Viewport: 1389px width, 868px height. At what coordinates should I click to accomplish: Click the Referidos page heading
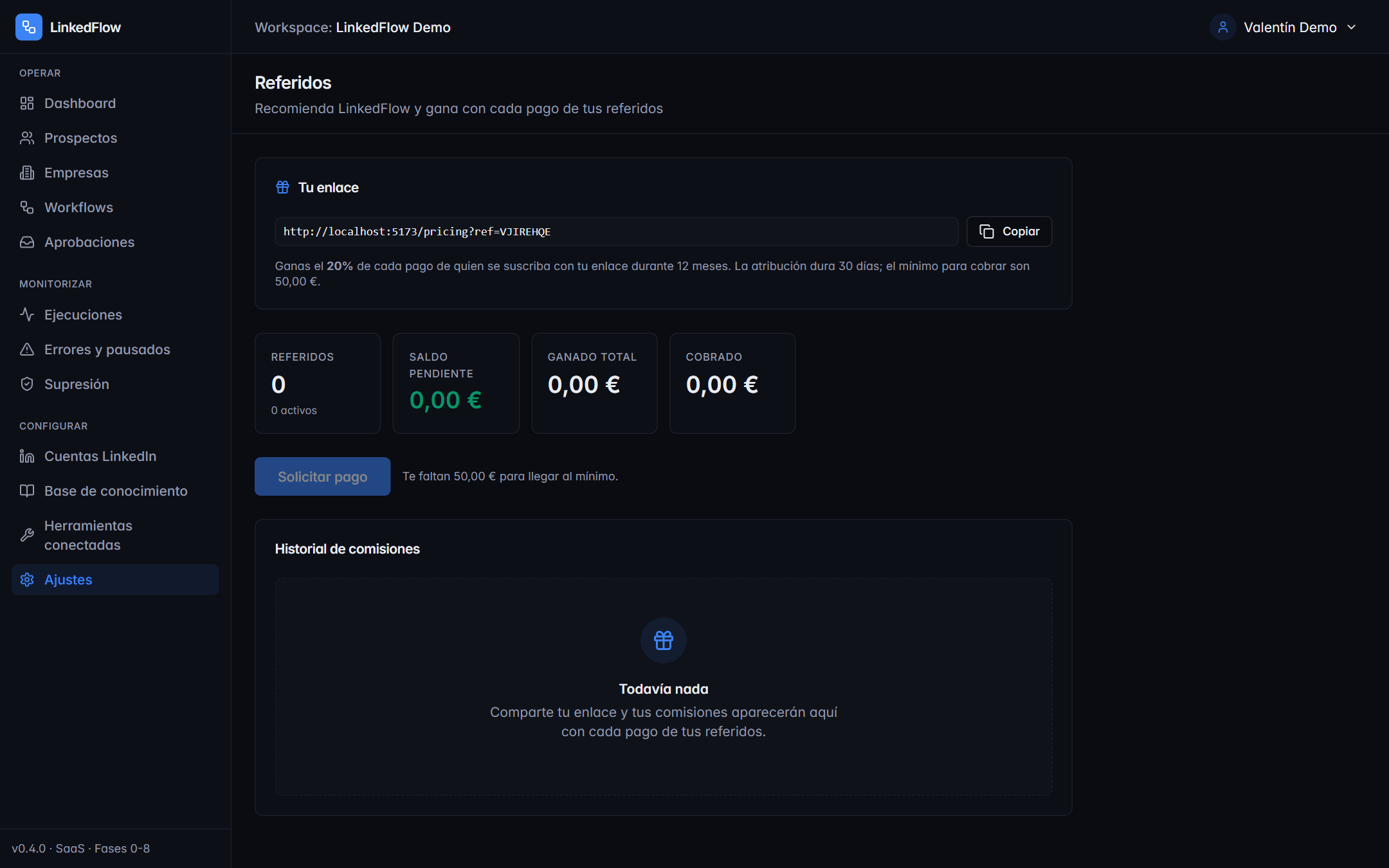click(x=293, y=82)
